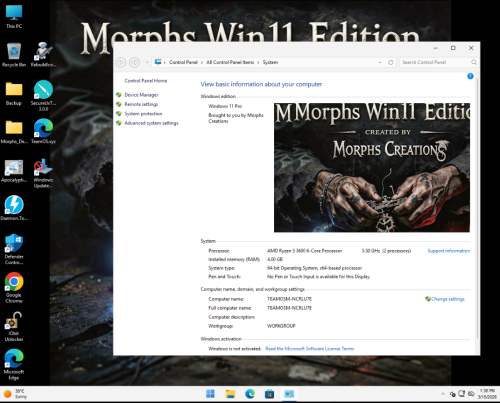Click the blue help icon in System window
The height and width of the screenshot is (403, 500).
tap(470, 76)
